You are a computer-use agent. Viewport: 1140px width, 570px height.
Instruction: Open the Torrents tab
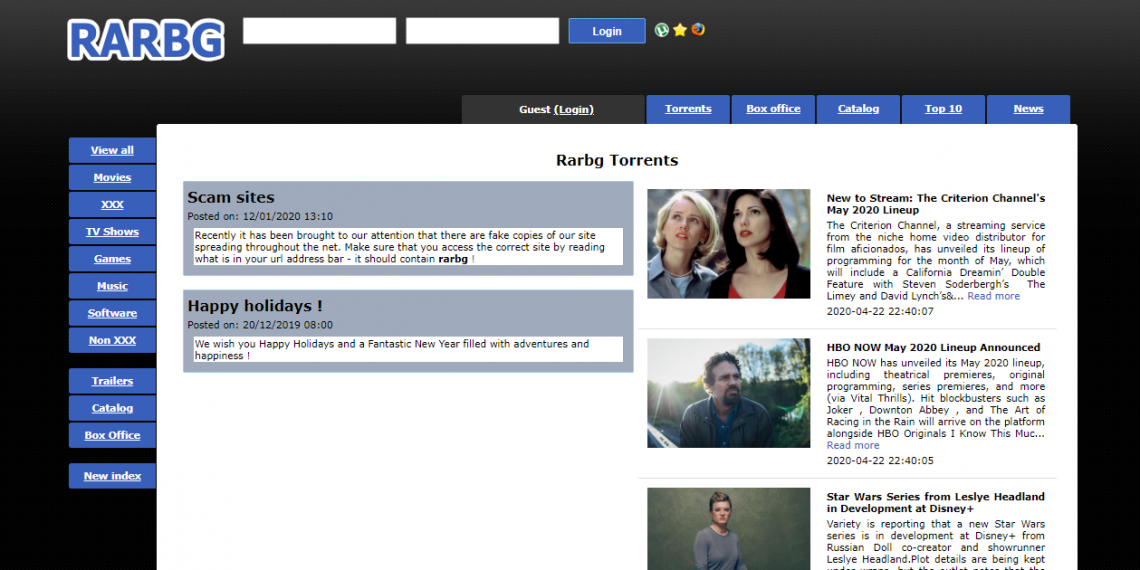pyautogui.click(x=688, y=109)
